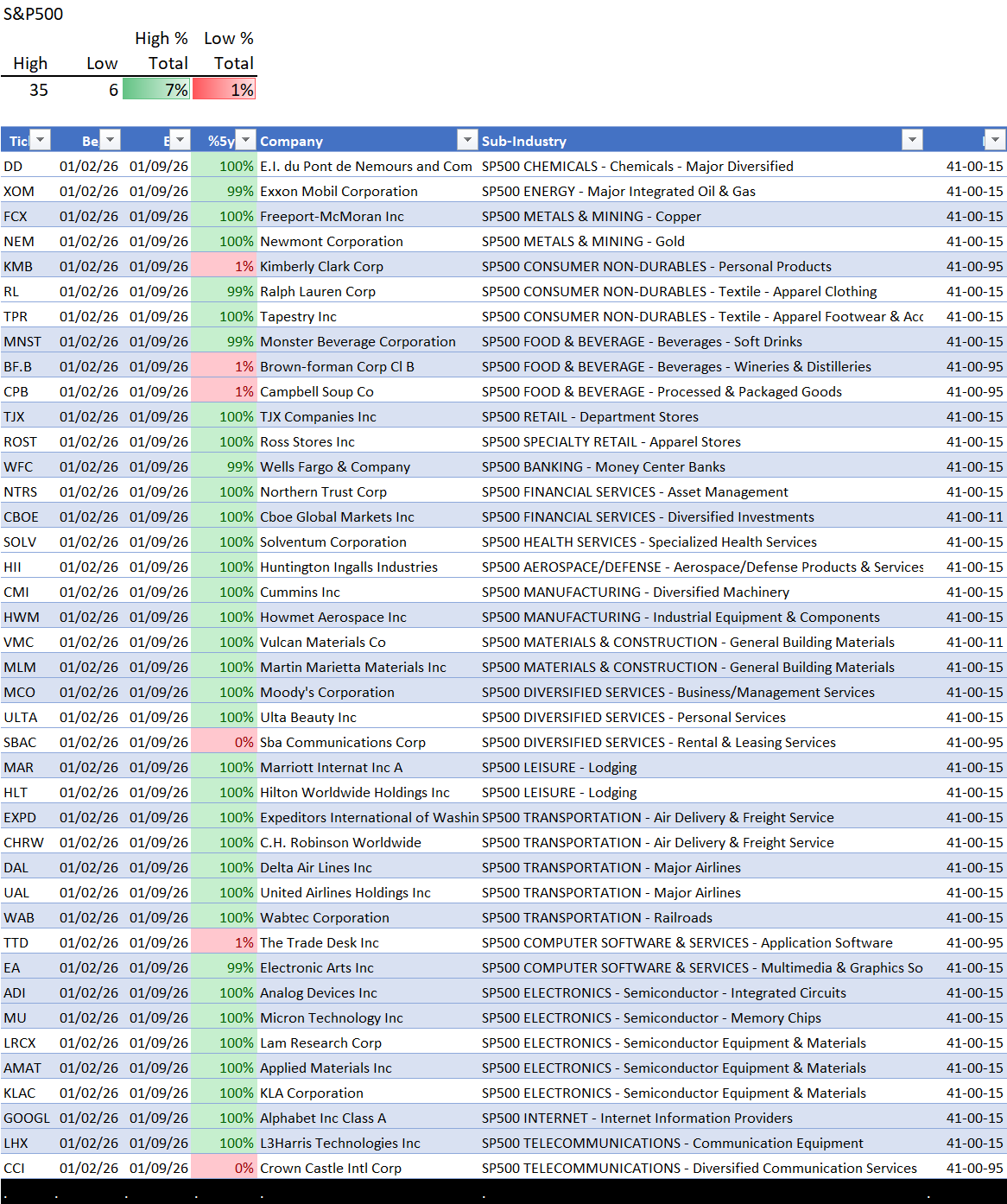1007x1204 pixels.
Task: Click Applied Materials Inc cell
Action: point(368,1068)
